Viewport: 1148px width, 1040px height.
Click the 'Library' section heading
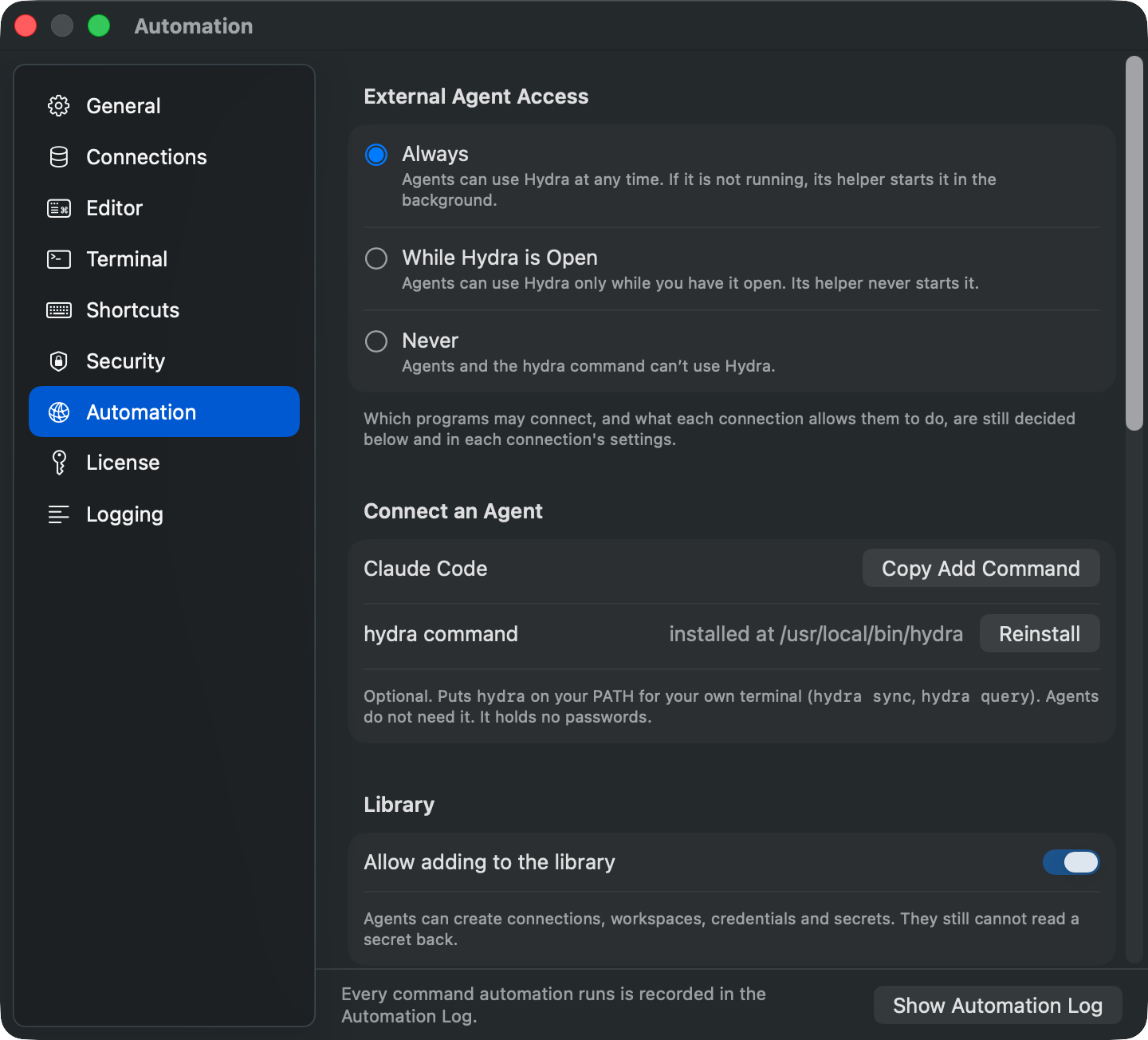[x=399, y=805]
